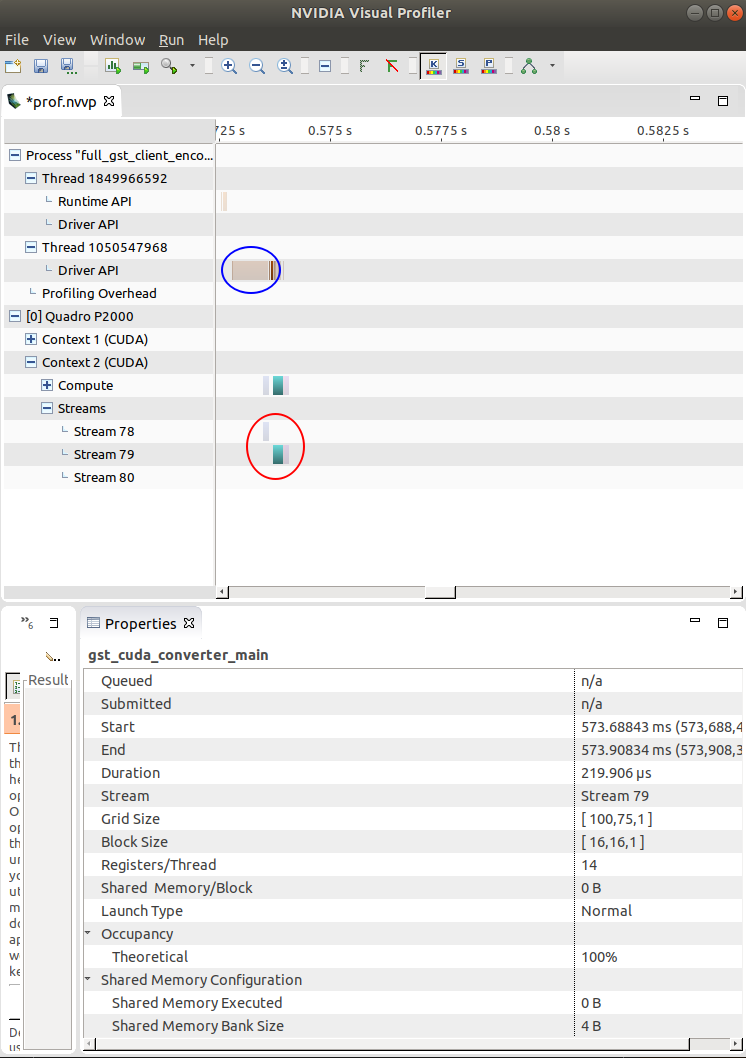
Task: Select the Stream 78 row
Action: (x=109, y=432)
